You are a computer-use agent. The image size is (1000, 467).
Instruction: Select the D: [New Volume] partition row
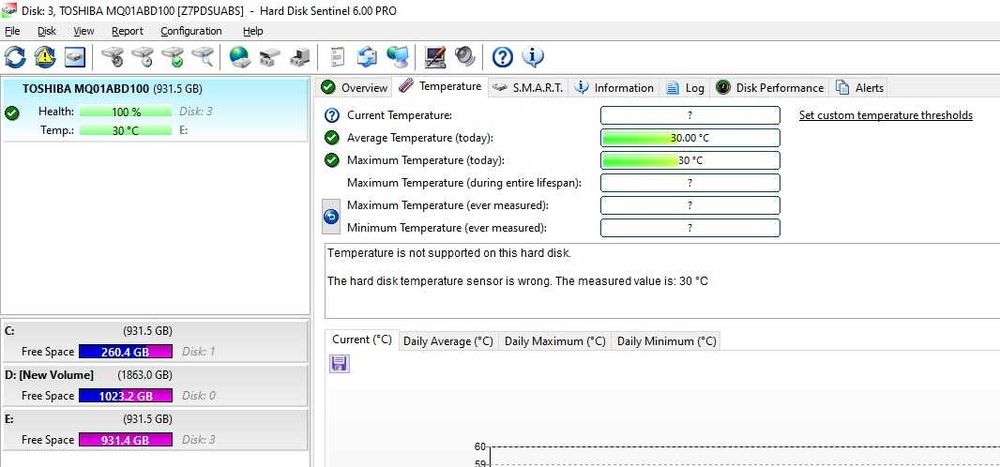point(154,385)
